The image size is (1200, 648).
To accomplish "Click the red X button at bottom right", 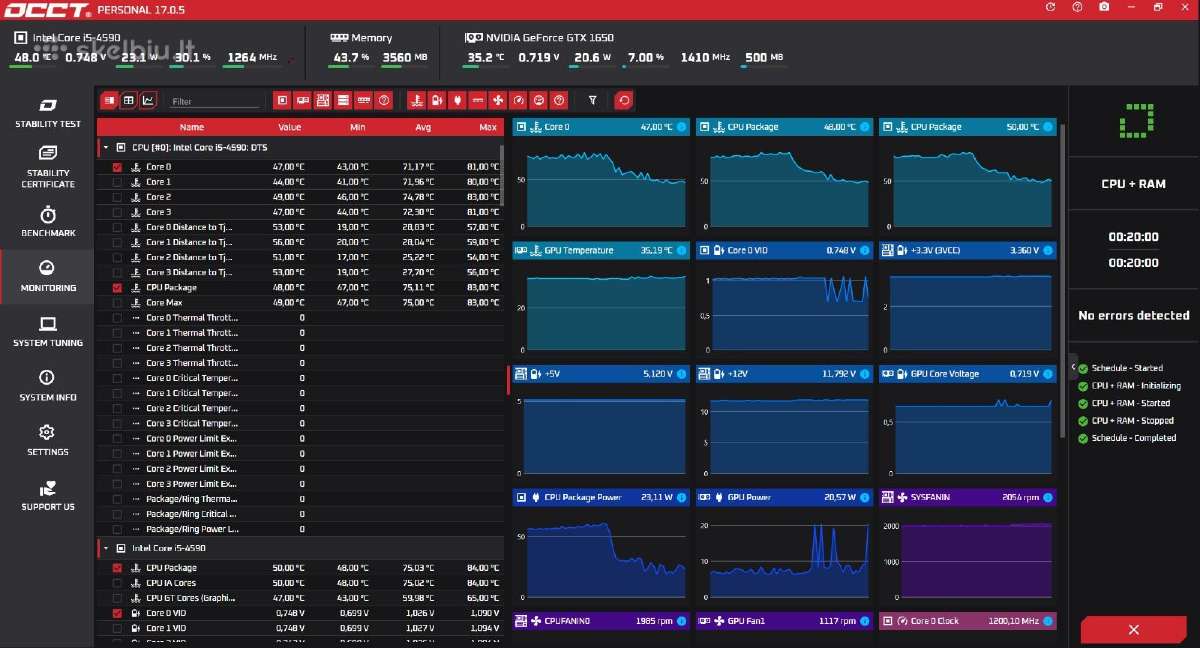I will point(1133,630).
